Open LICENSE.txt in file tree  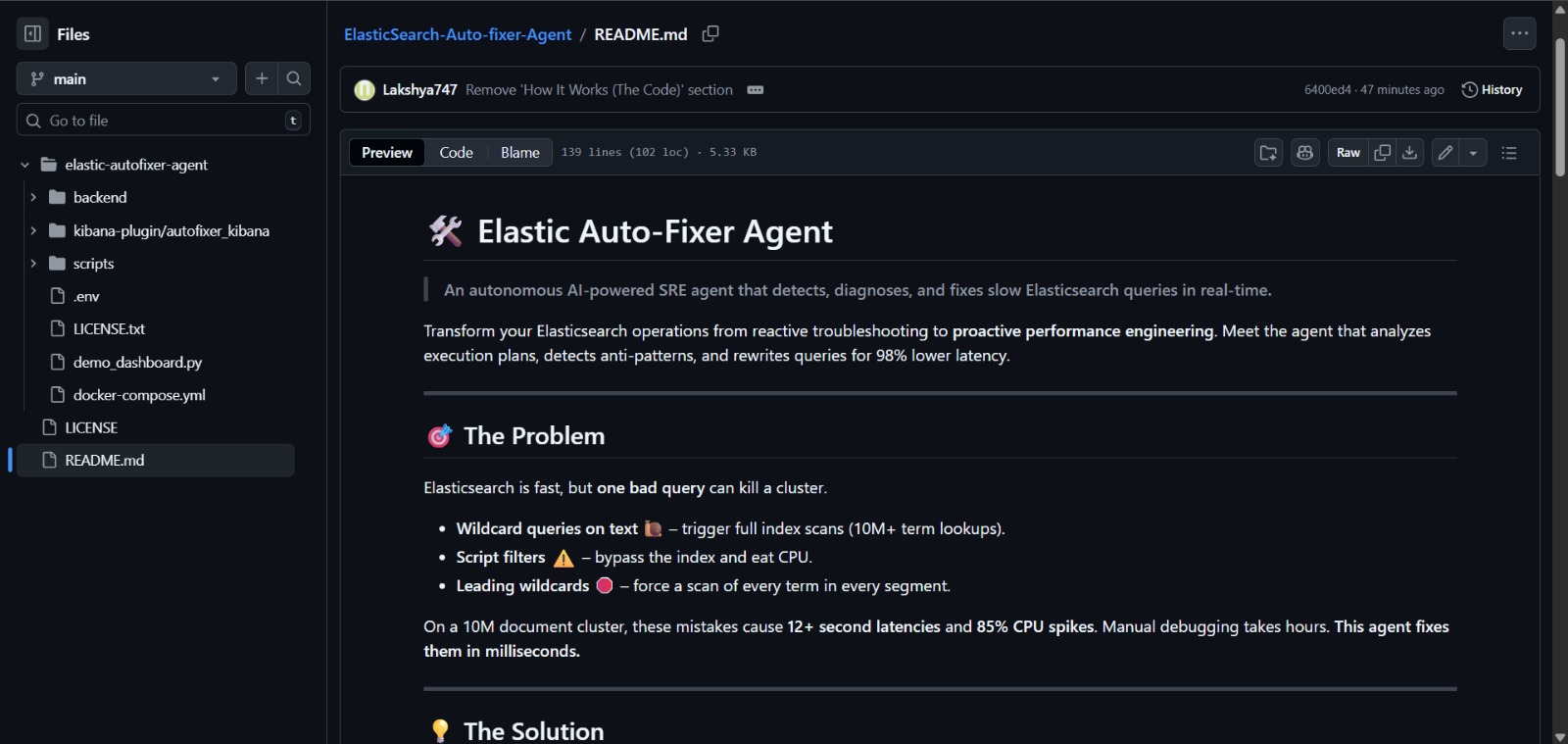109,329
